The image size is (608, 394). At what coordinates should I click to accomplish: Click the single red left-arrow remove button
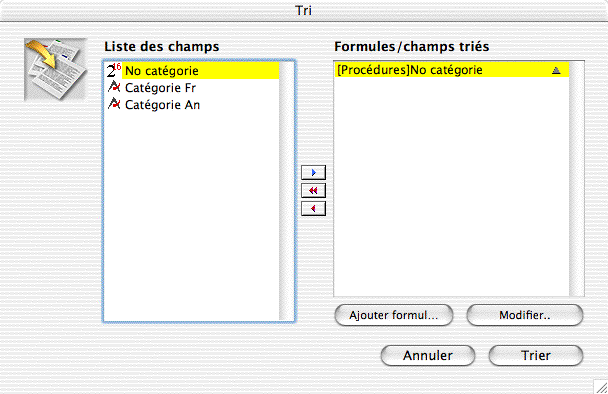pos(313,209)
